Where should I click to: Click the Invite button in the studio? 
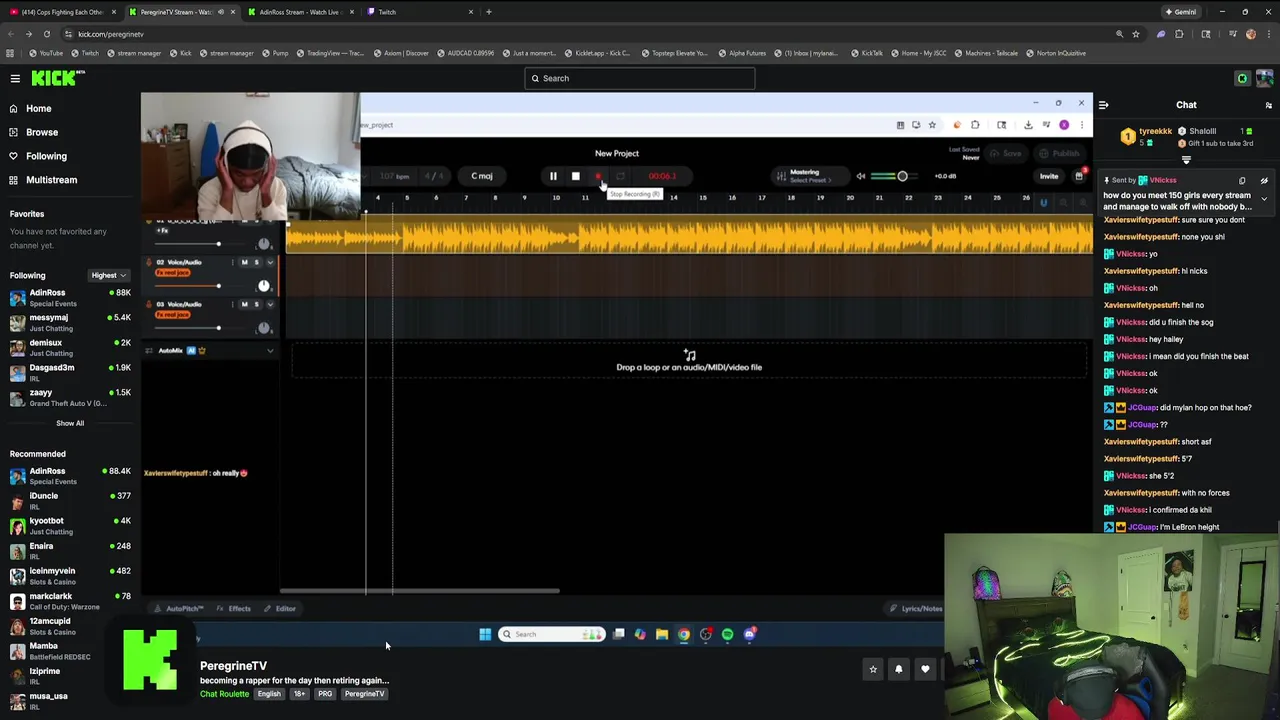click(x=1048, y=176)
